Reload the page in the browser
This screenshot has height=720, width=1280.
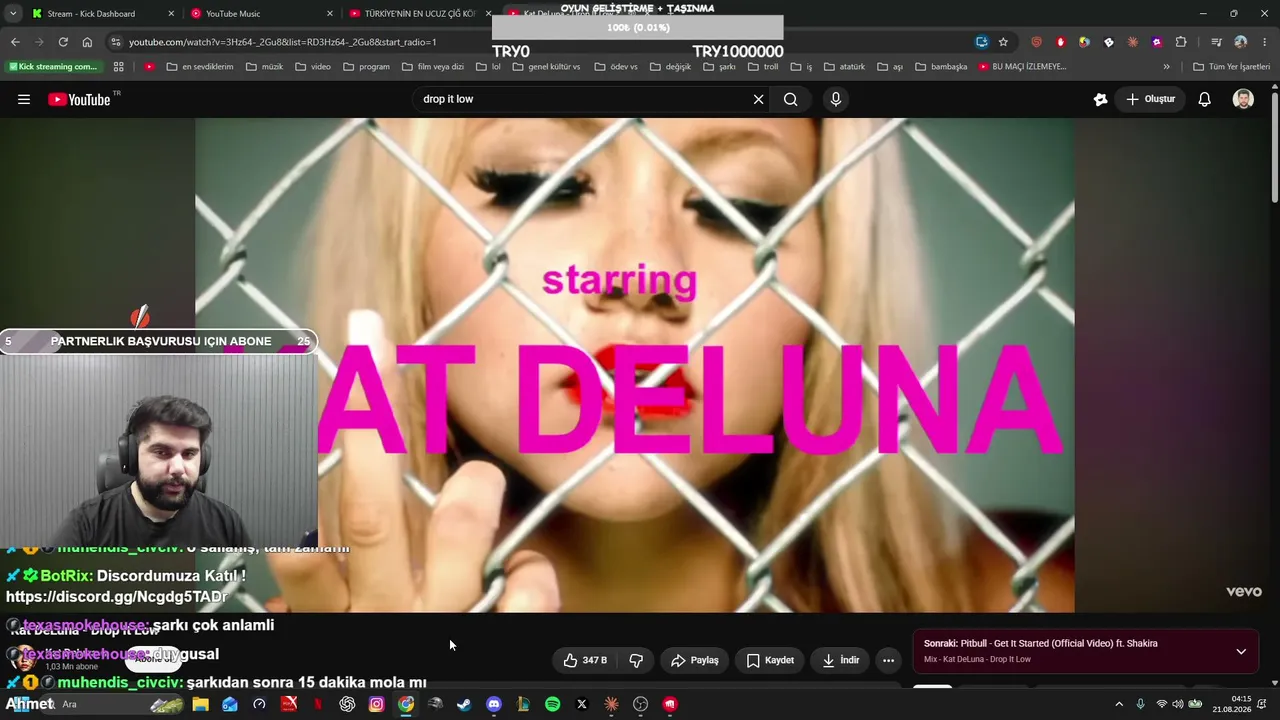click(x=63, y=42)
